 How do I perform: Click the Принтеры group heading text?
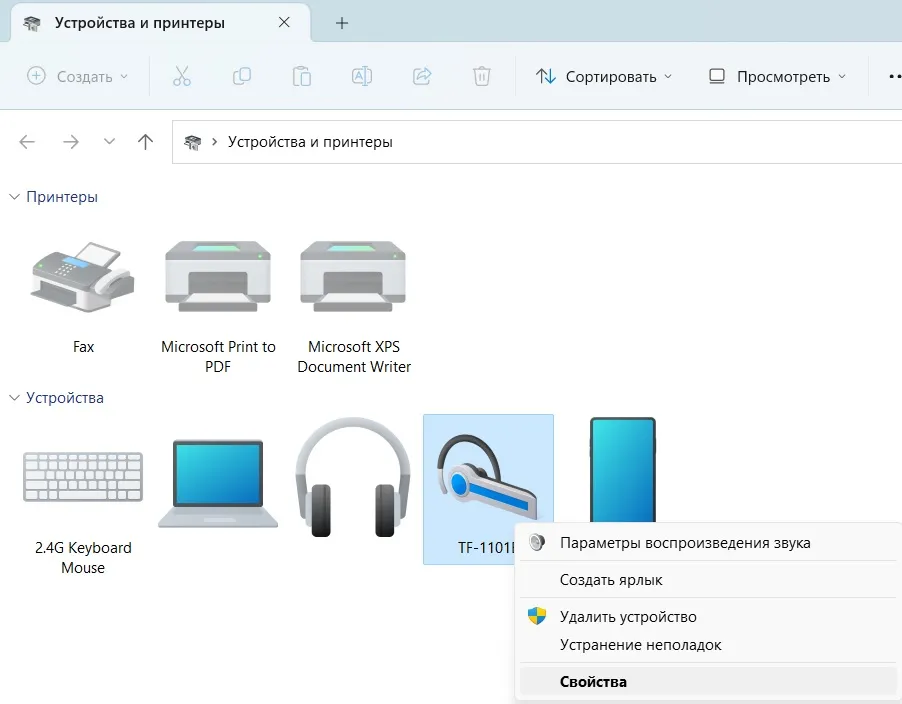[x=62, y=197]
